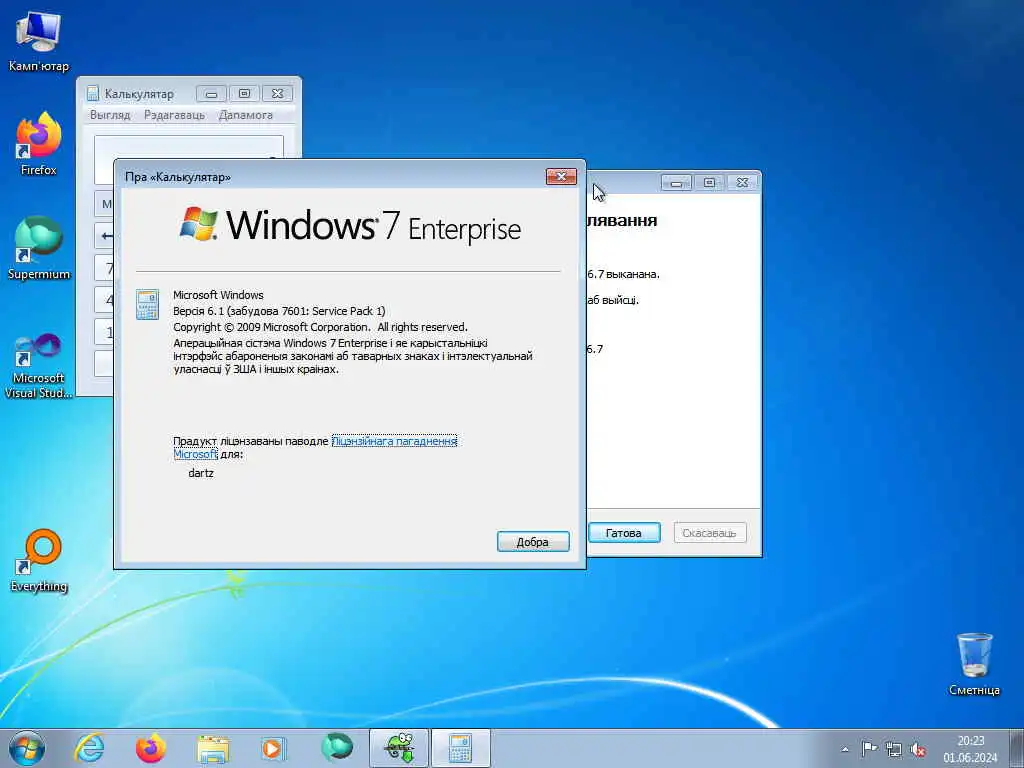Screen dimensions: 1024x768
Task: Open Windows Explorer folder in taskbar
Action: (x=212, y=748)
